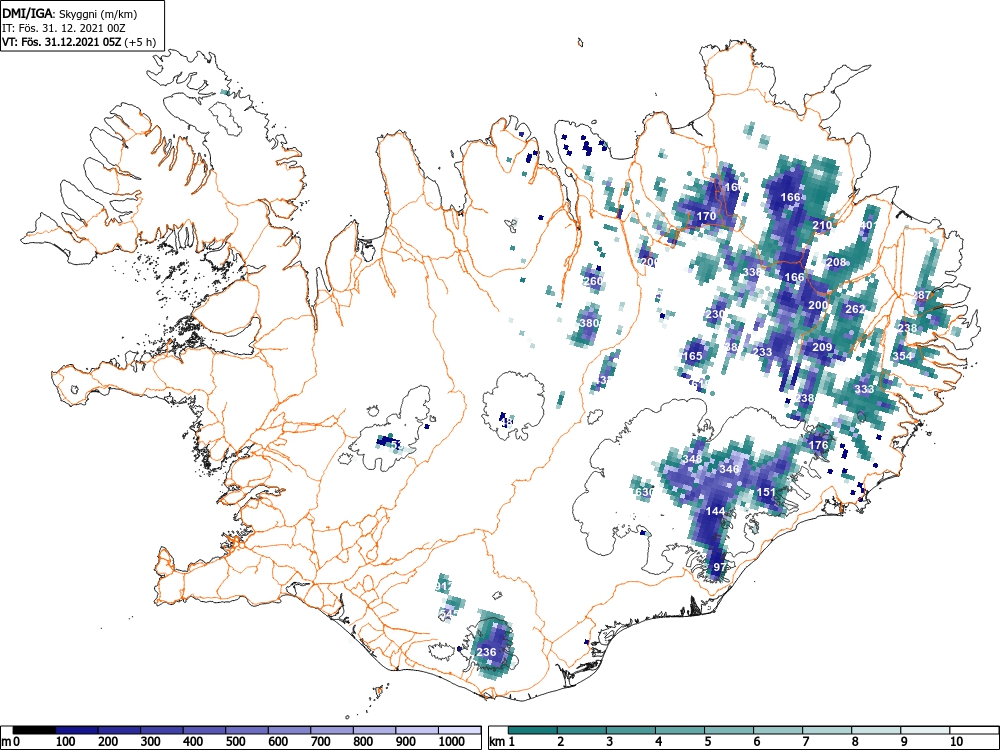Viewport: 1000px width, 750px height.
Task: Click the 336 visibility value on the map
Action: coord(753,272)
